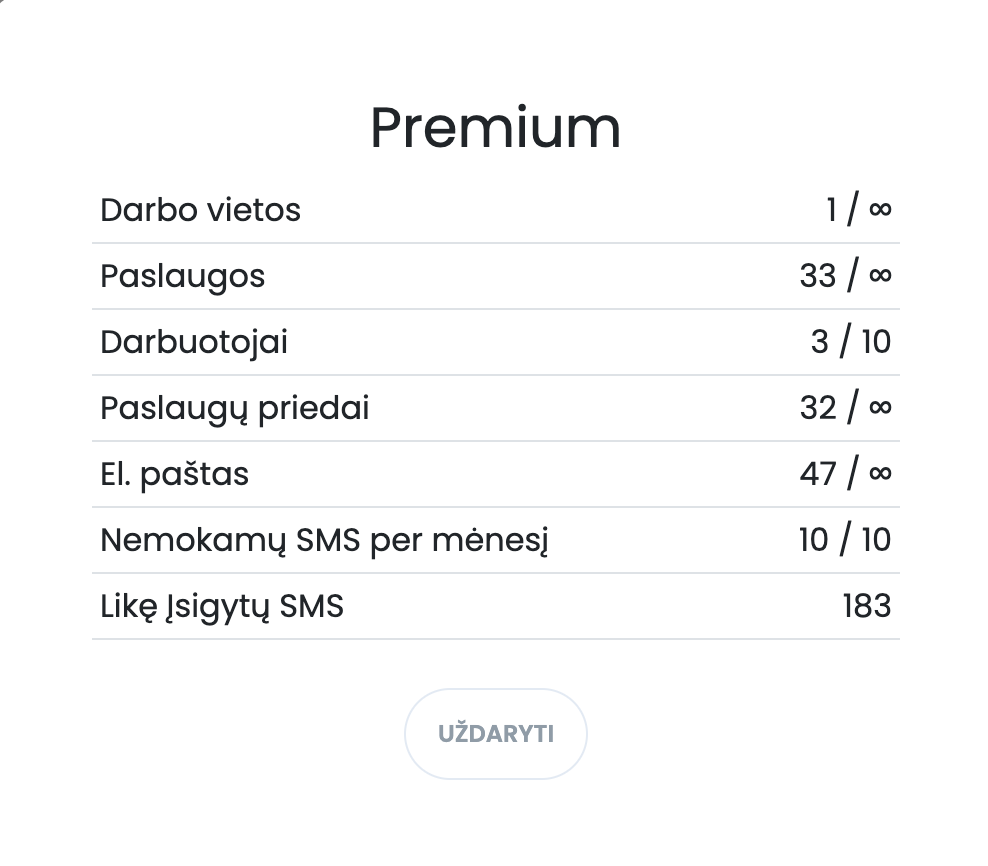988x866 pixels.
Task: Click the infinity symbol in Paslaugų priedai row
Action: click(x=880, y=408)
